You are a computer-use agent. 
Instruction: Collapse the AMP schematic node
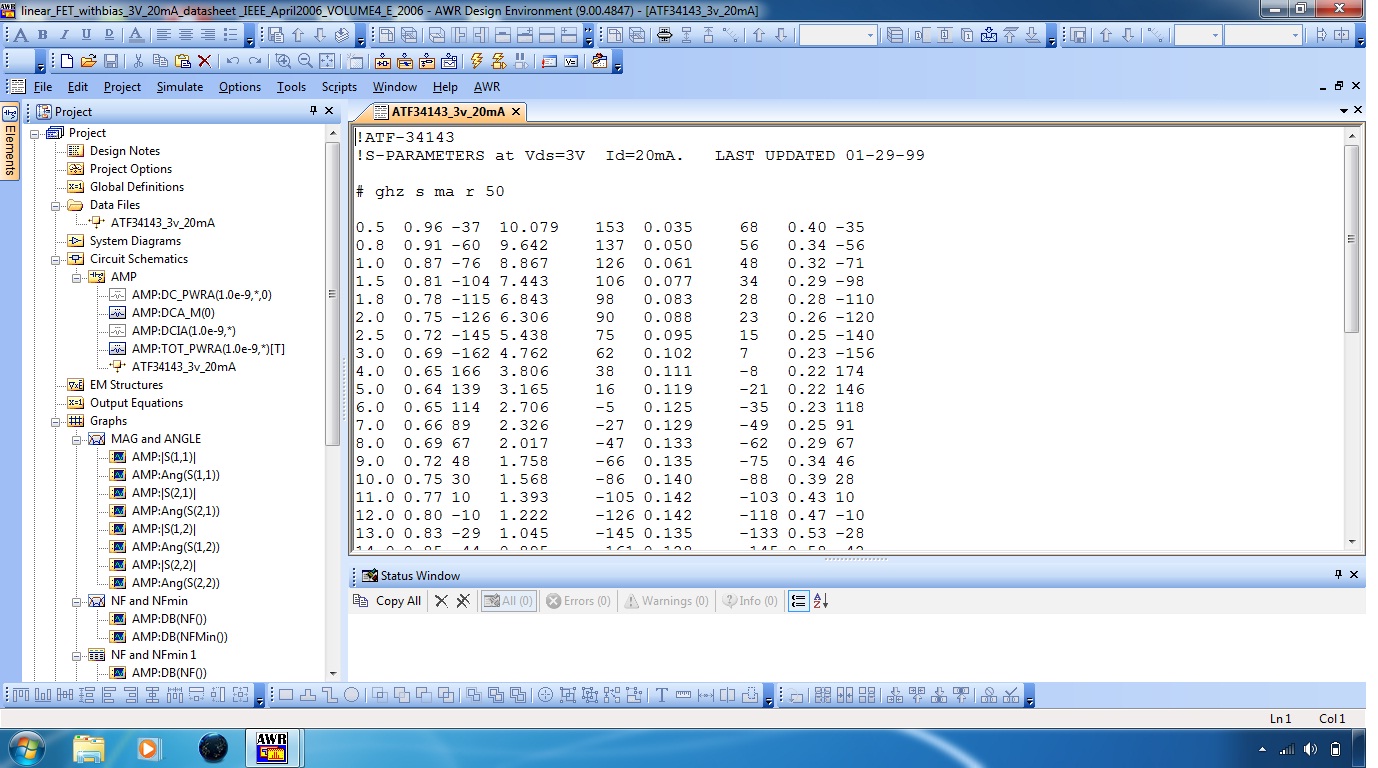[x=76, y=277]
